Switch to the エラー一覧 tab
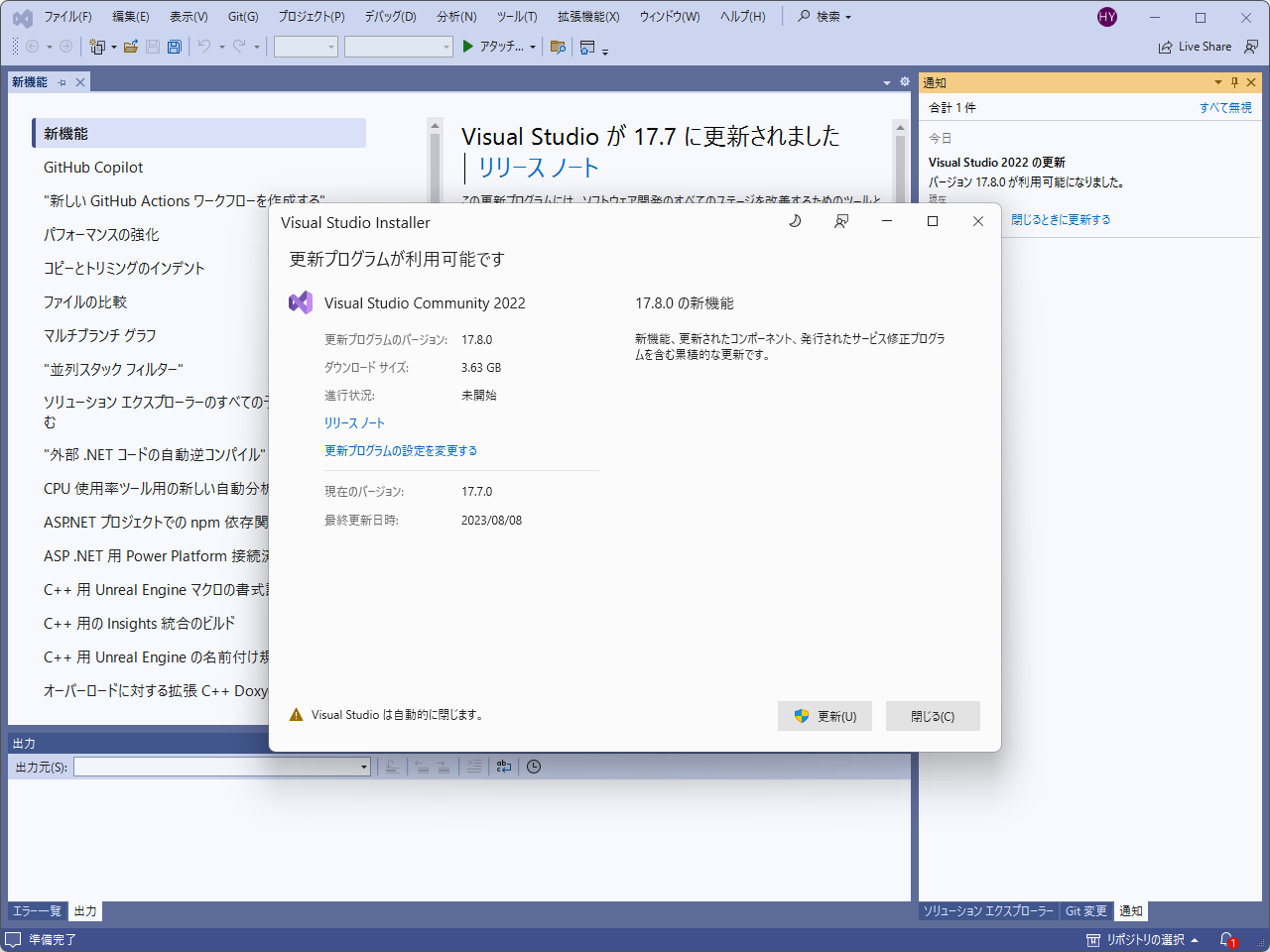This screenshot has height=952, width=1270. click(x=37, y=910)
